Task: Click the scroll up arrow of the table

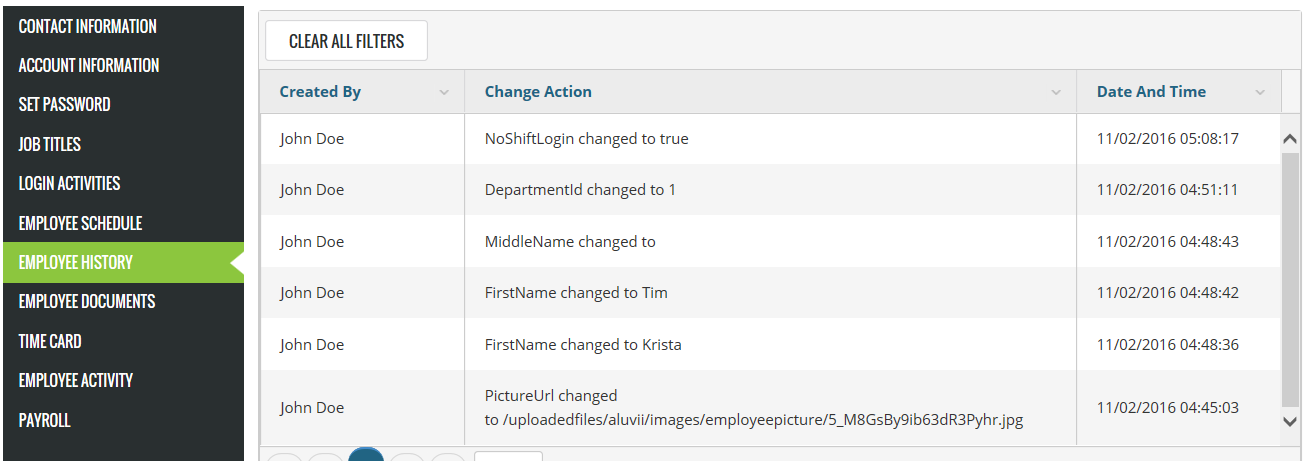Action: coord(1290,140)
